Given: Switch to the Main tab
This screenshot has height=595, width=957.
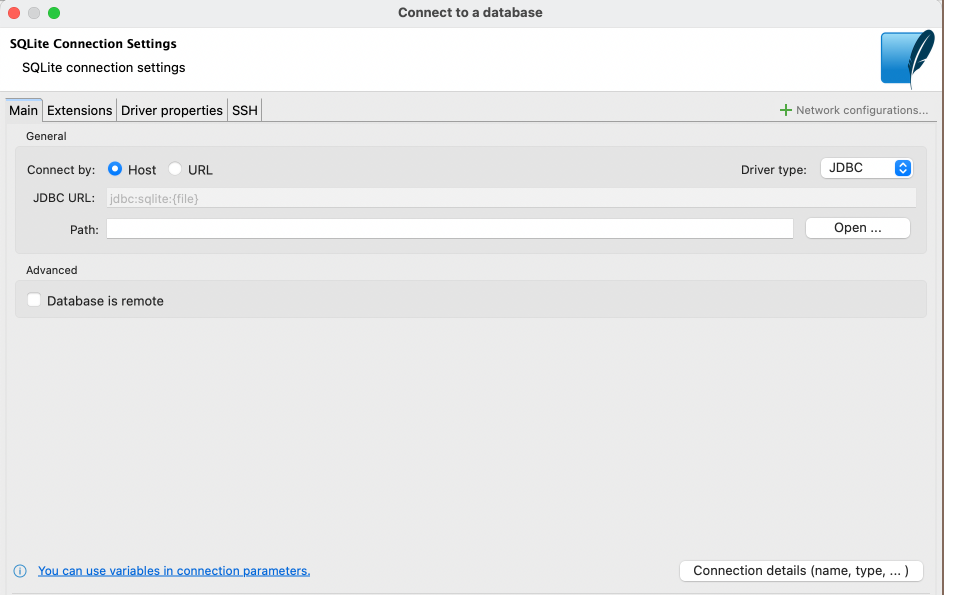Looking at the screenshot, I should [x=23, y=110].
